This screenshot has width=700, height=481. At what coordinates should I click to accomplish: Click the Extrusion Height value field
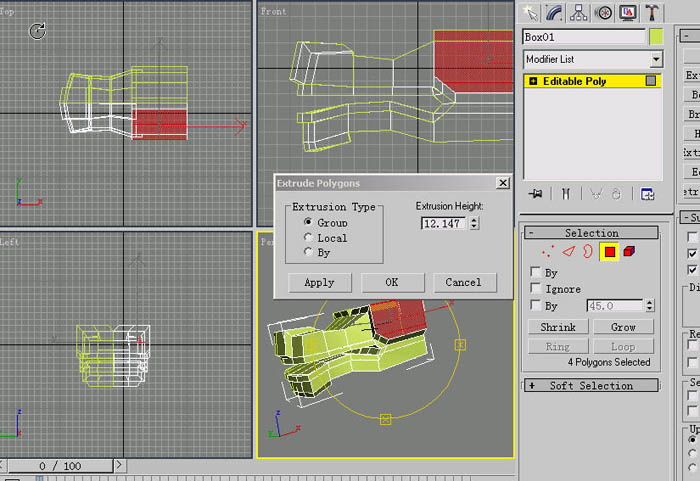coord(443,223)
